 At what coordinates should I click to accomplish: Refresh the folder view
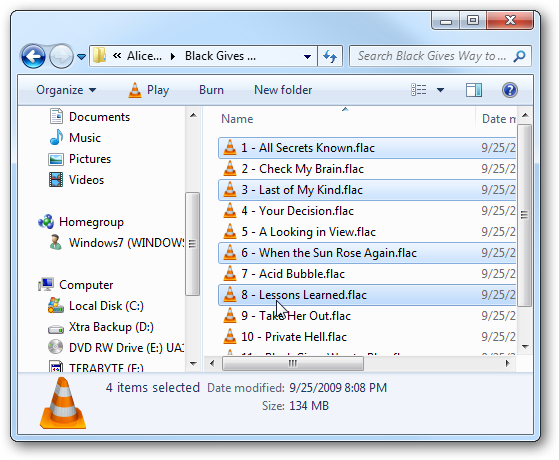point(330,56)
